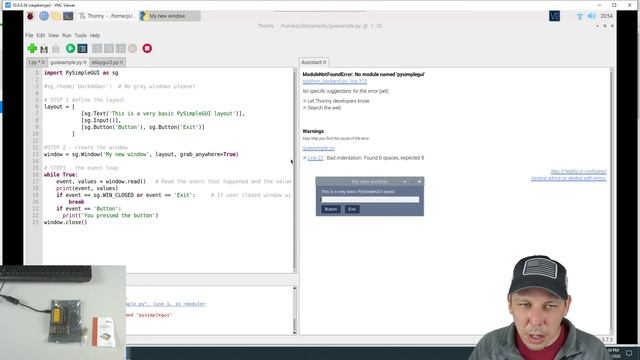Image resolution: width=640 pixels, height=360 pixels.
Task: Select the guiexample.py editor tab
Action: [65, 62]
